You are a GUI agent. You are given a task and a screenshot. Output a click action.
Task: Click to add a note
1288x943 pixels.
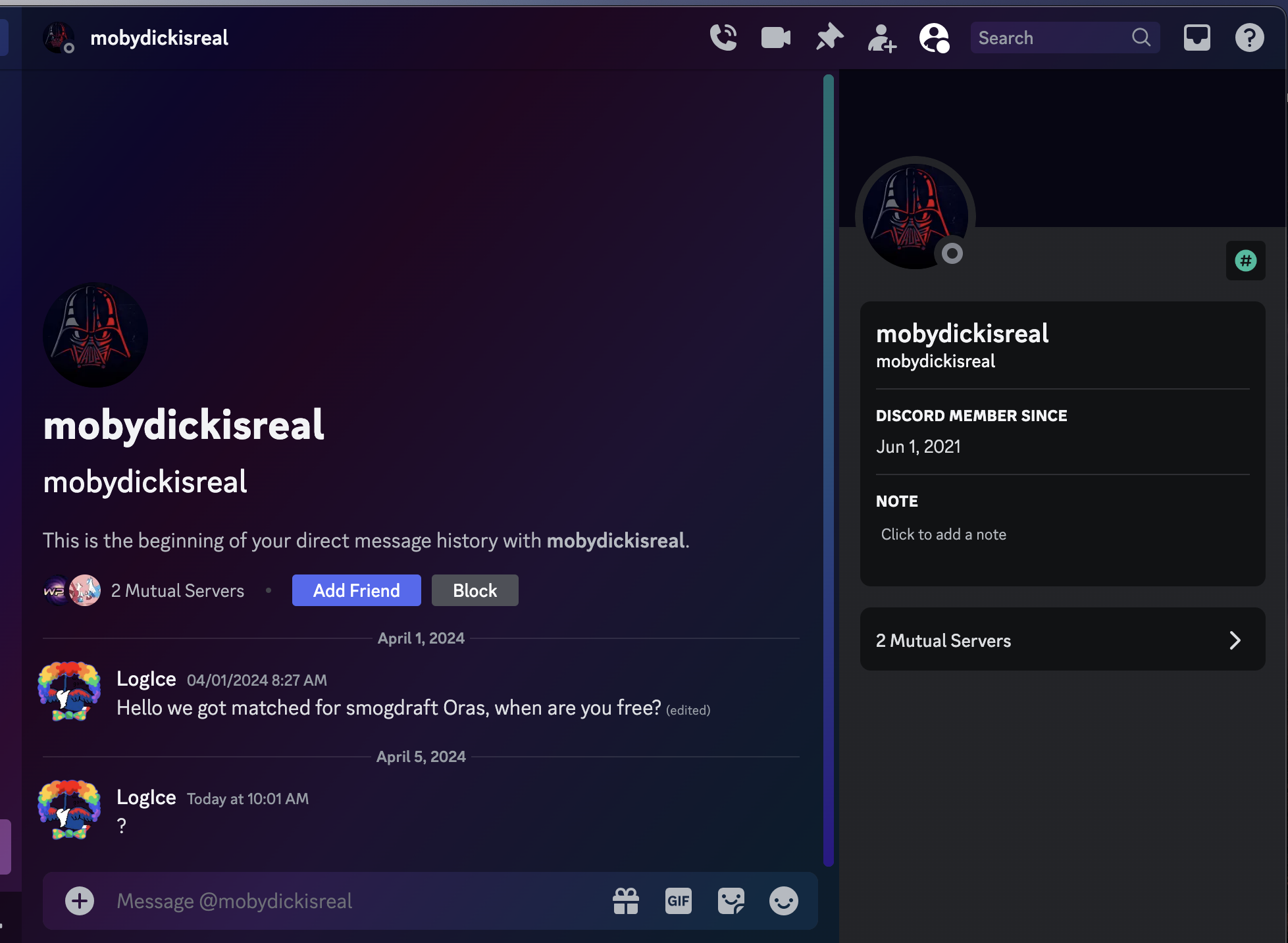pos(943,534)
